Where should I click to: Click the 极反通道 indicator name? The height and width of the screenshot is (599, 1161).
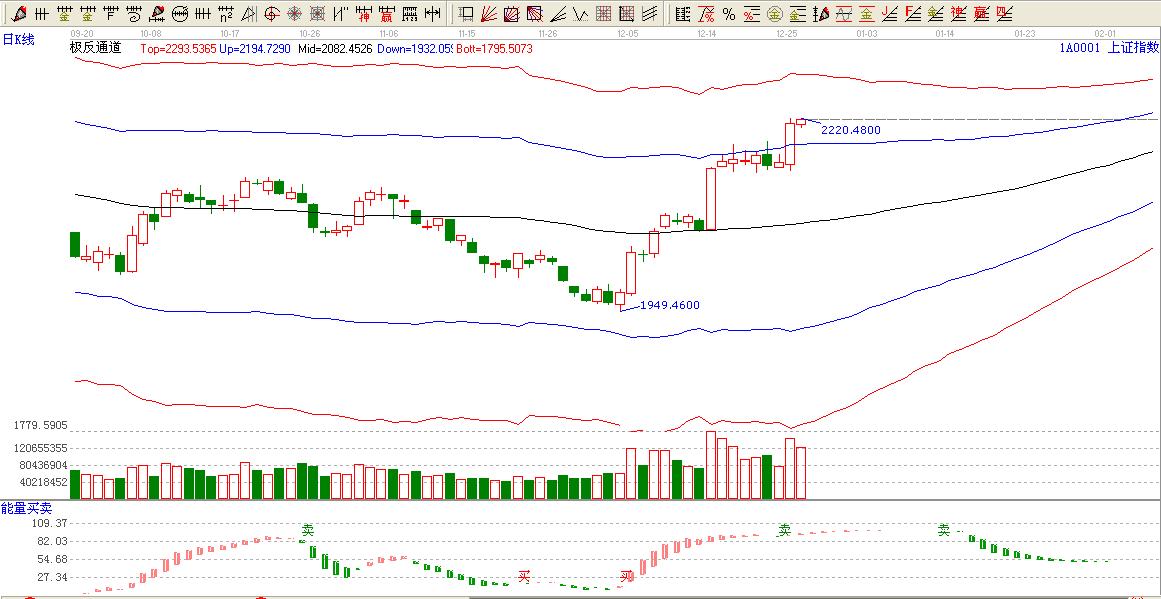pyautogui.click(x=95, y=47)
